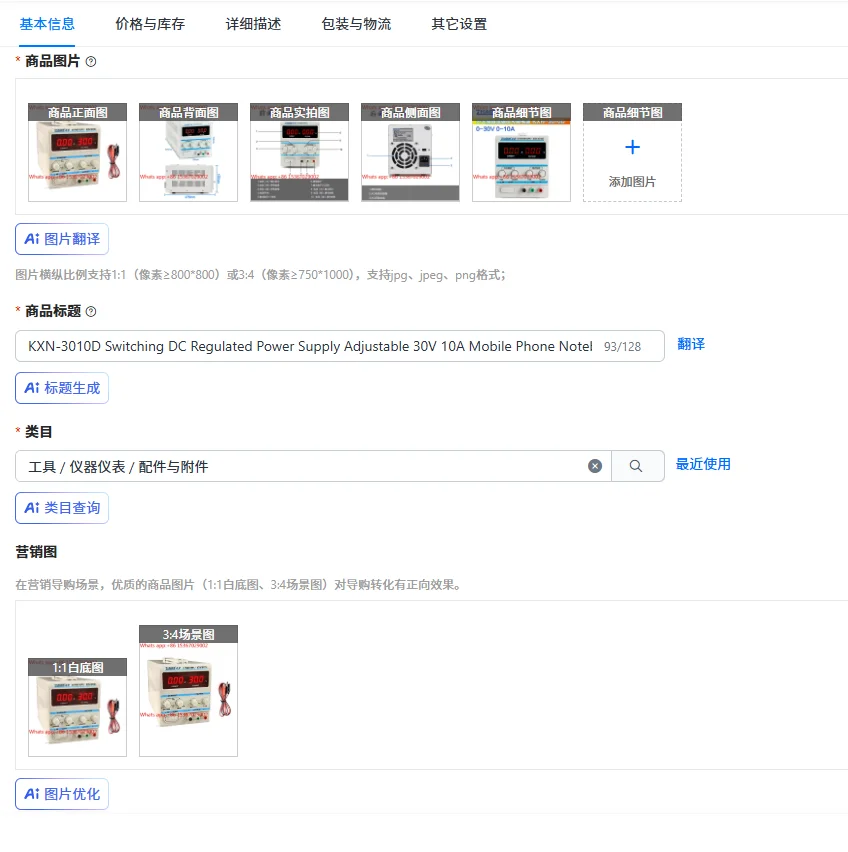Start AI 图片优化

click(62, 794)
